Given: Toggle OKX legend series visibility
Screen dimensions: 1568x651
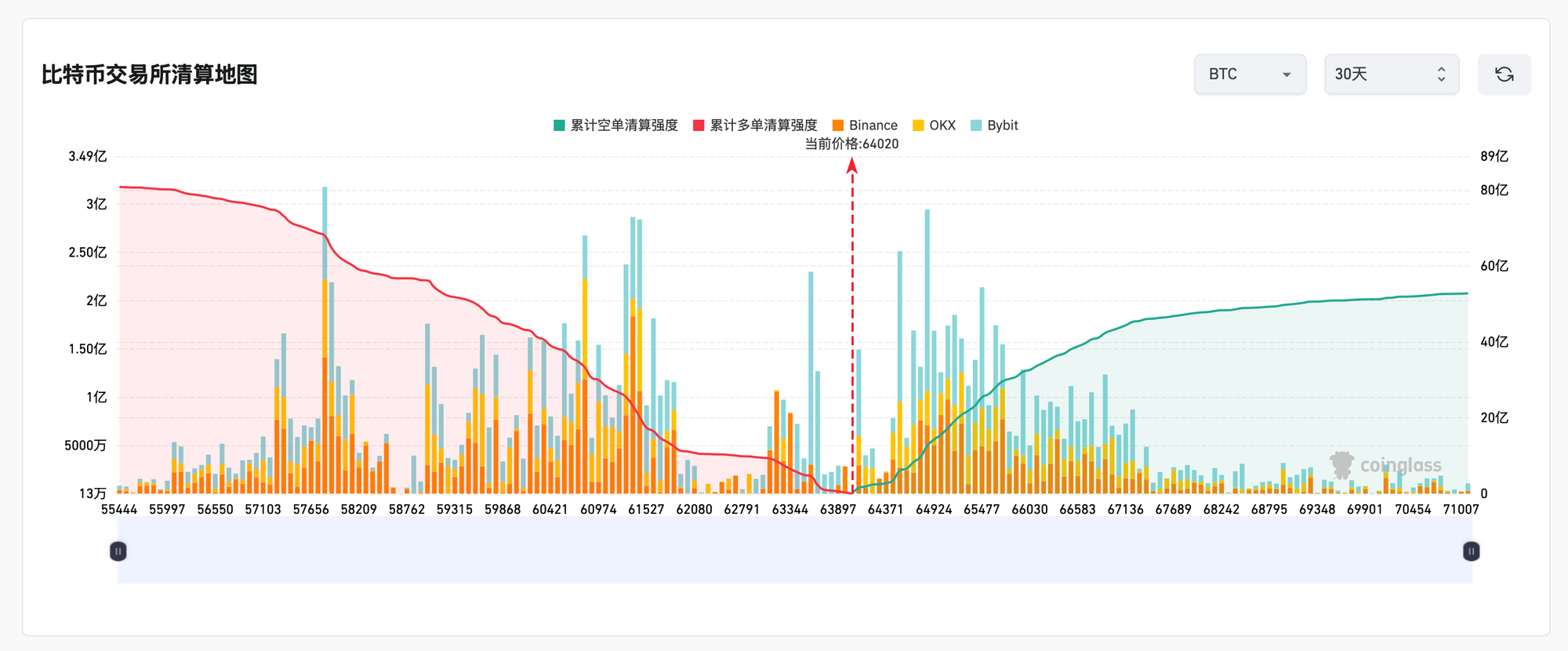Looking at the screenshot, I should [x=934, y=125].
